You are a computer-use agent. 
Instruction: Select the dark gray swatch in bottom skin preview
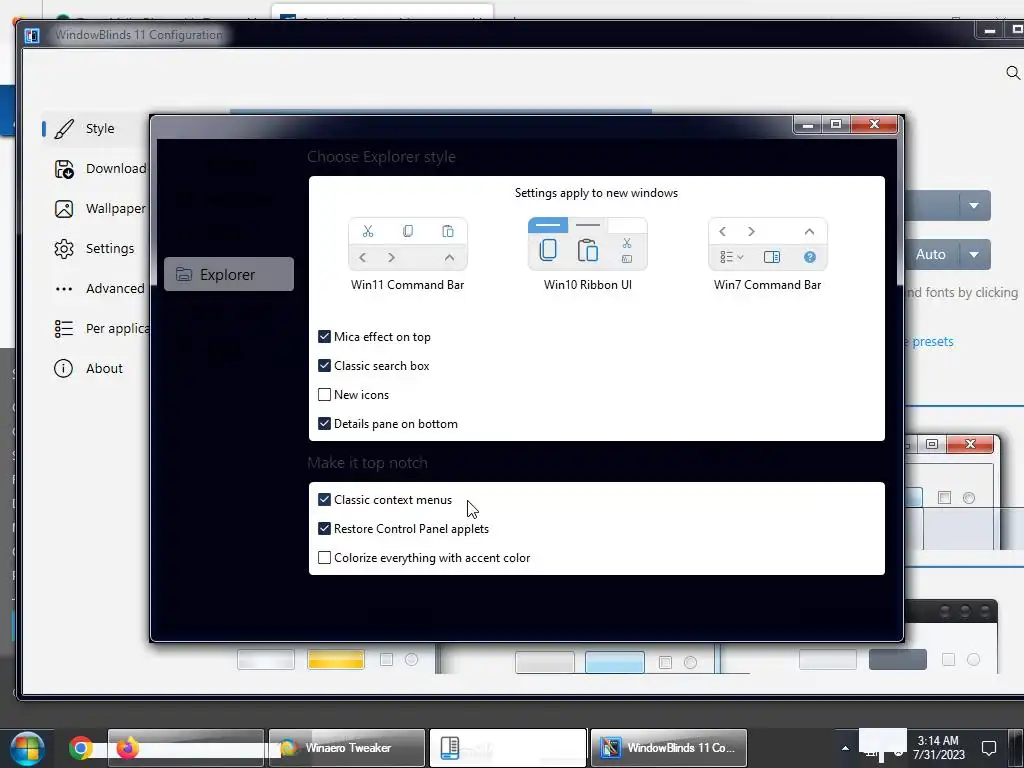[897, 660]
